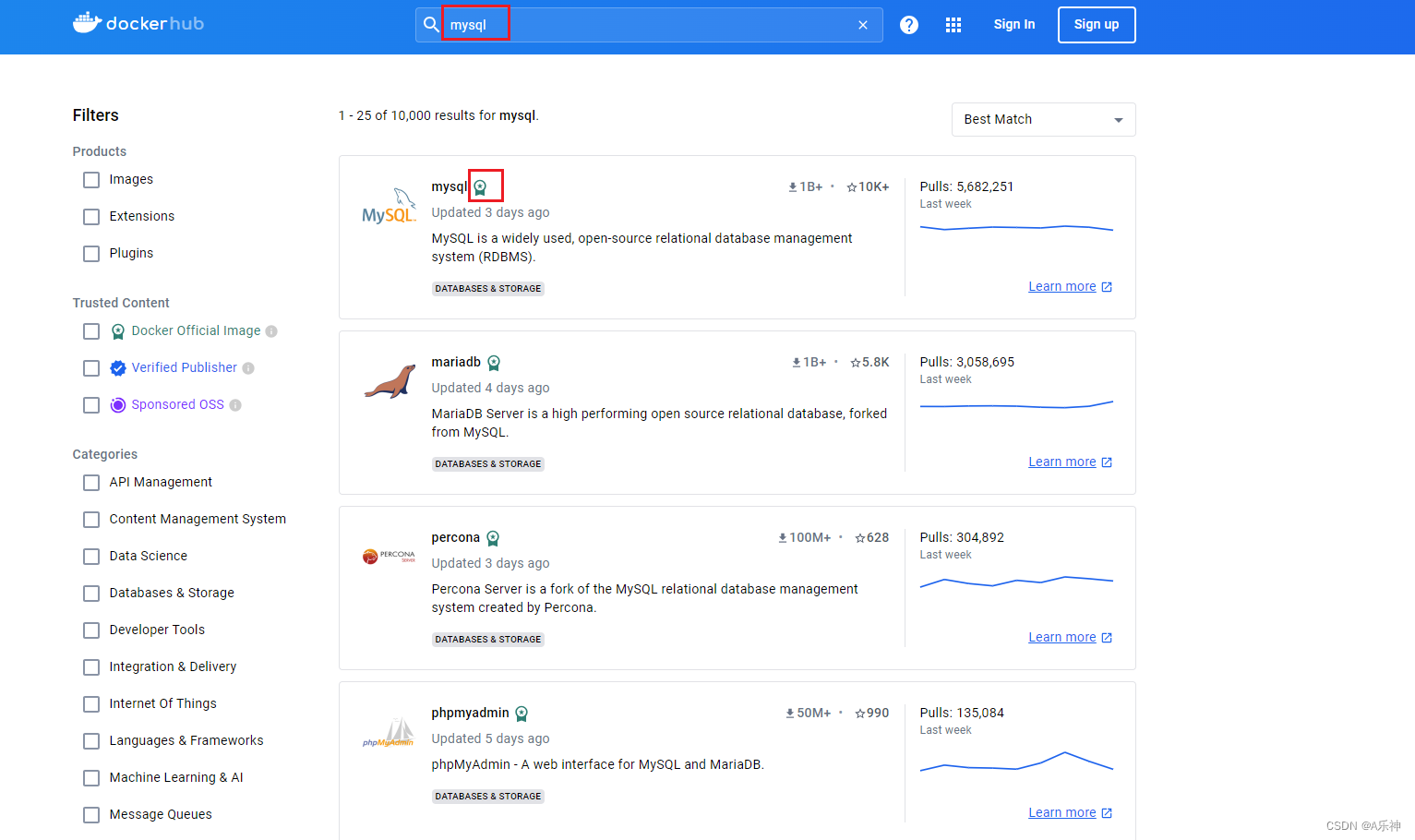Click mariadb star count 5.8K

869,362
